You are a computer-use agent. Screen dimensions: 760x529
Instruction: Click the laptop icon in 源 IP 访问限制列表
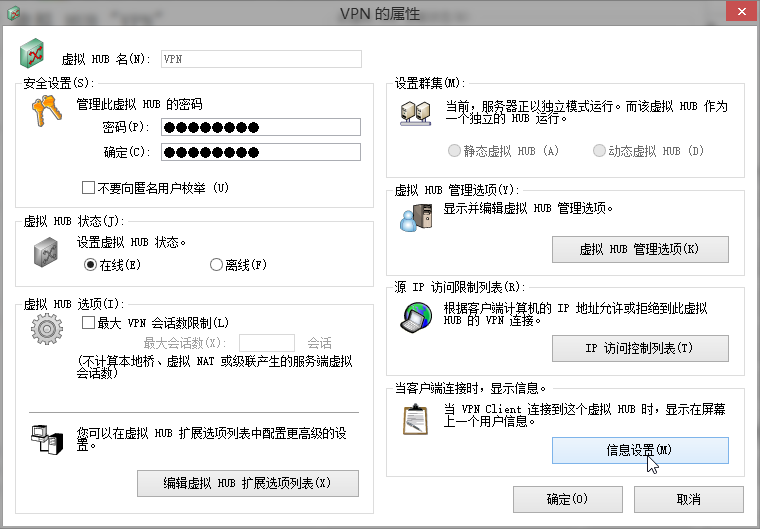415,317
